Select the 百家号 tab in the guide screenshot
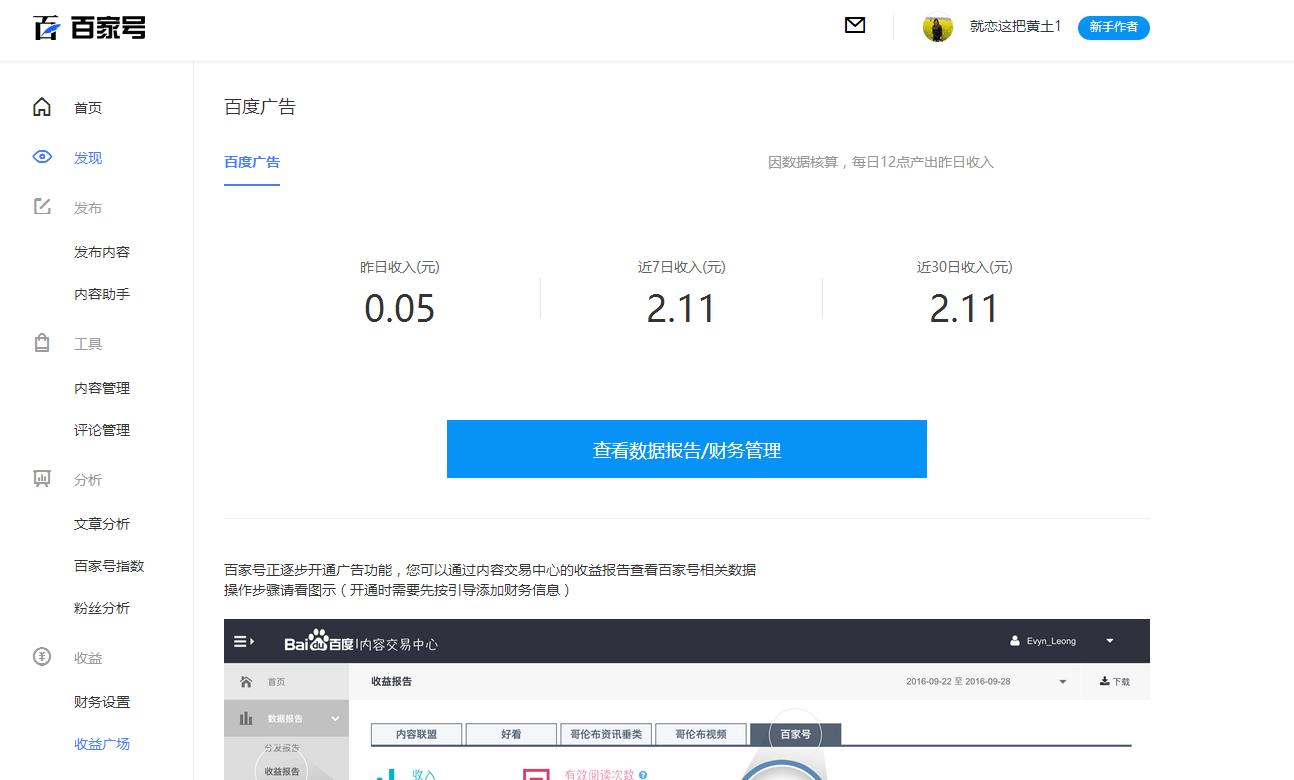Viewport: 1294px width, 780px height. pos(796,733)
